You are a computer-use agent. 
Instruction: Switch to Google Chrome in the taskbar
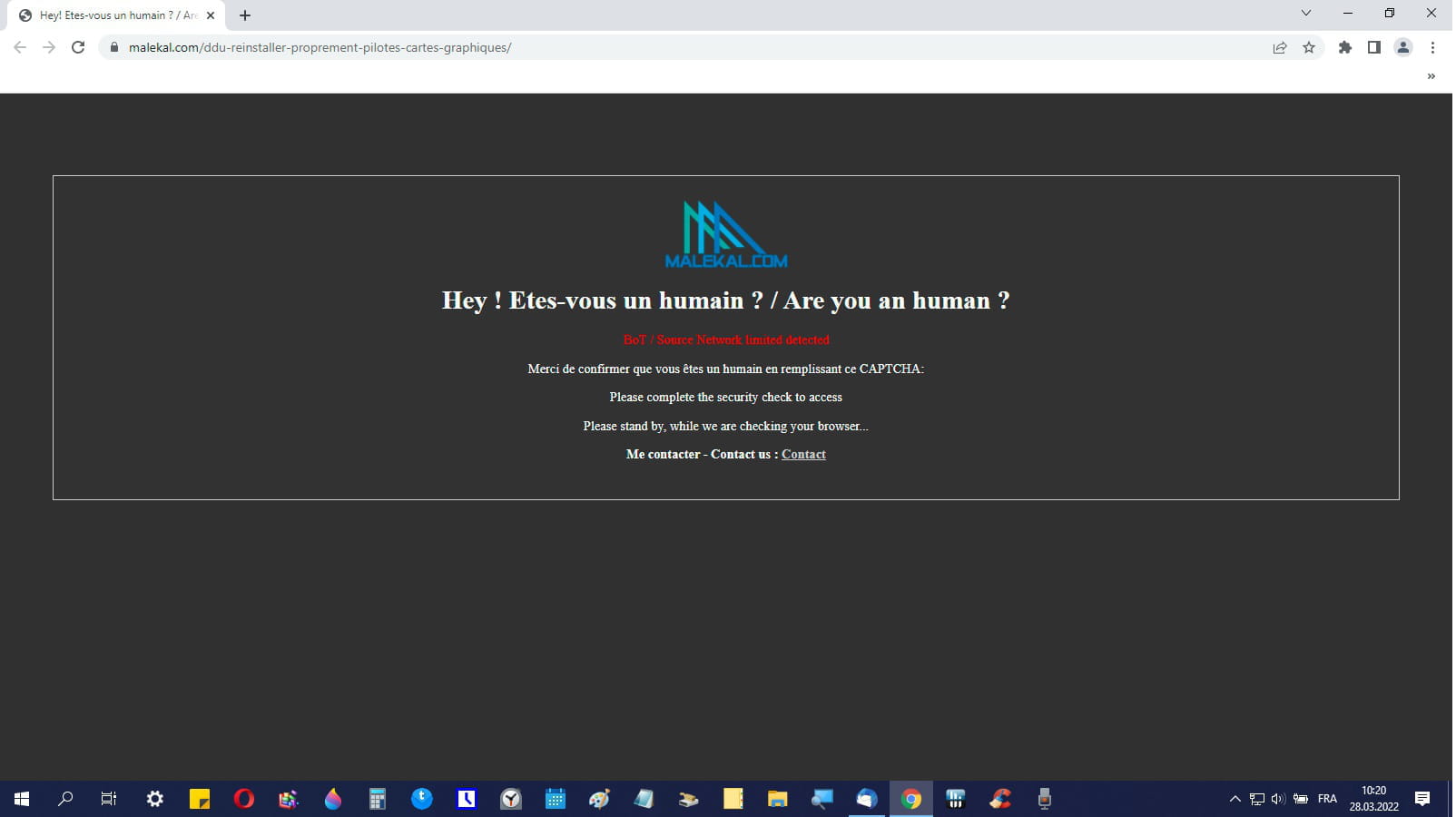(911, 799)
